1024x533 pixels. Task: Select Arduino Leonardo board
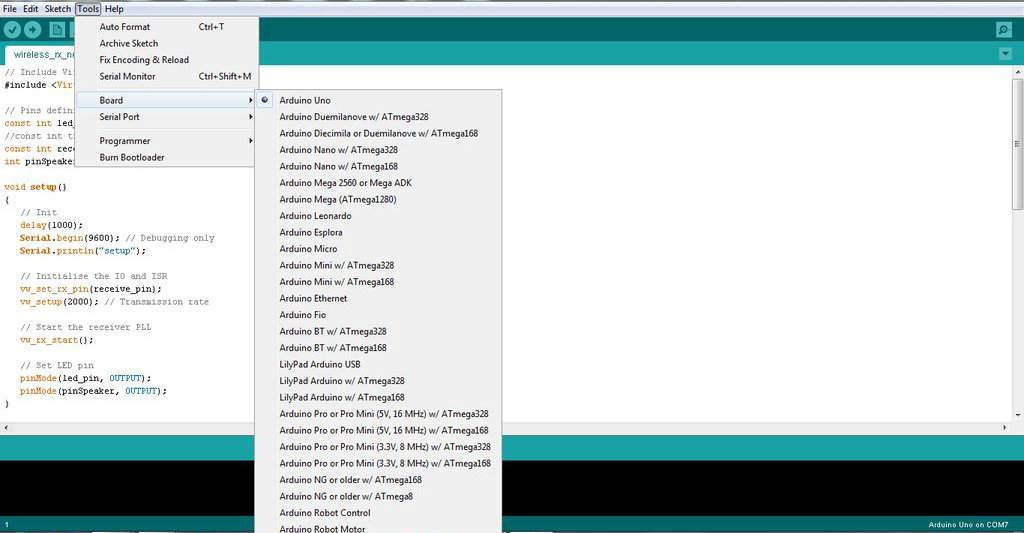tap(378, 216)
